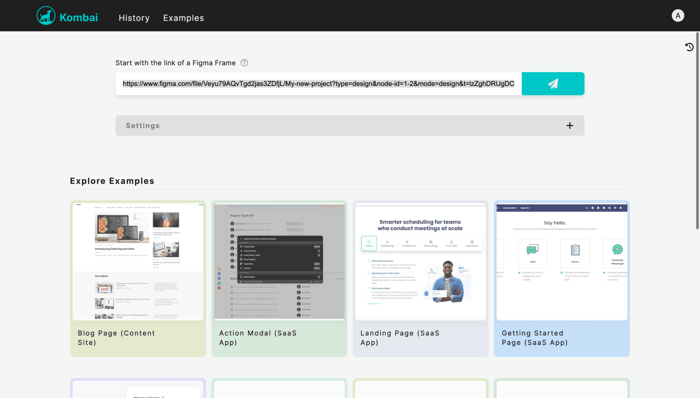The image size is (700, 398).
Task: Open the History menu item
Action: (x=134, y=18)
